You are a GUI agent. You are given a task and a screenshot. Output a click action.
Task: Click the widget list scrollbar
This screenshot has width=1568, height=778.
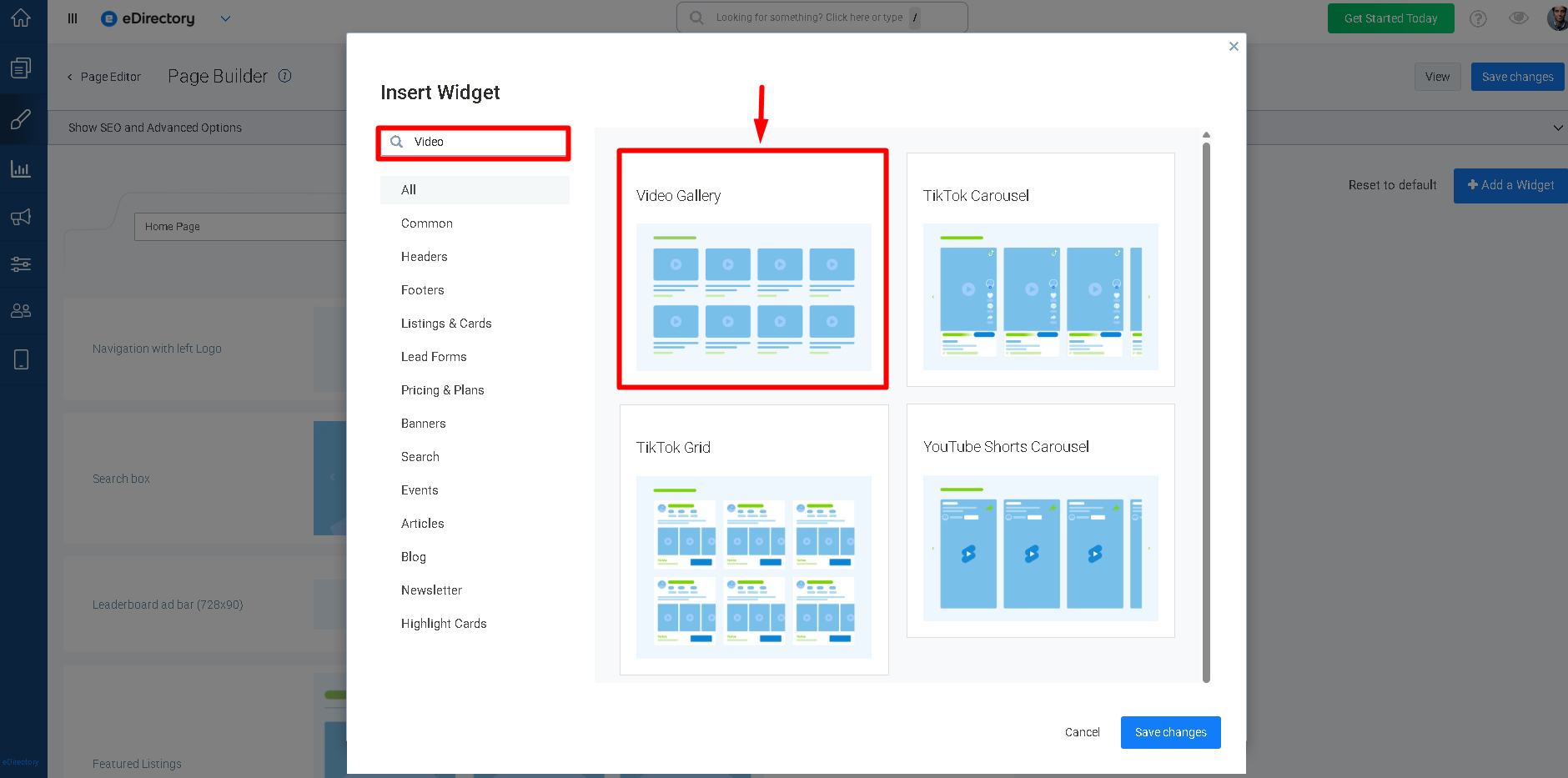click(x=1206, y=413)
